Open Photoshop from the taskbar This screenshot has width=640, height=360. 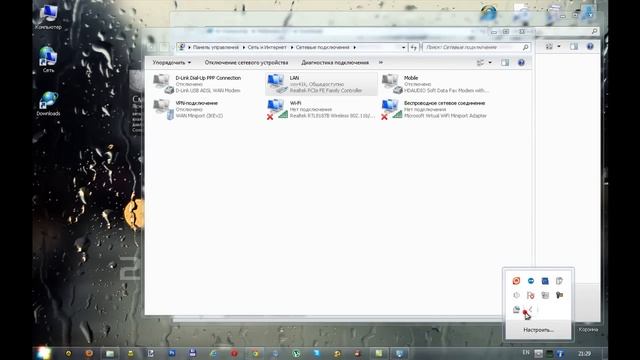172,353
